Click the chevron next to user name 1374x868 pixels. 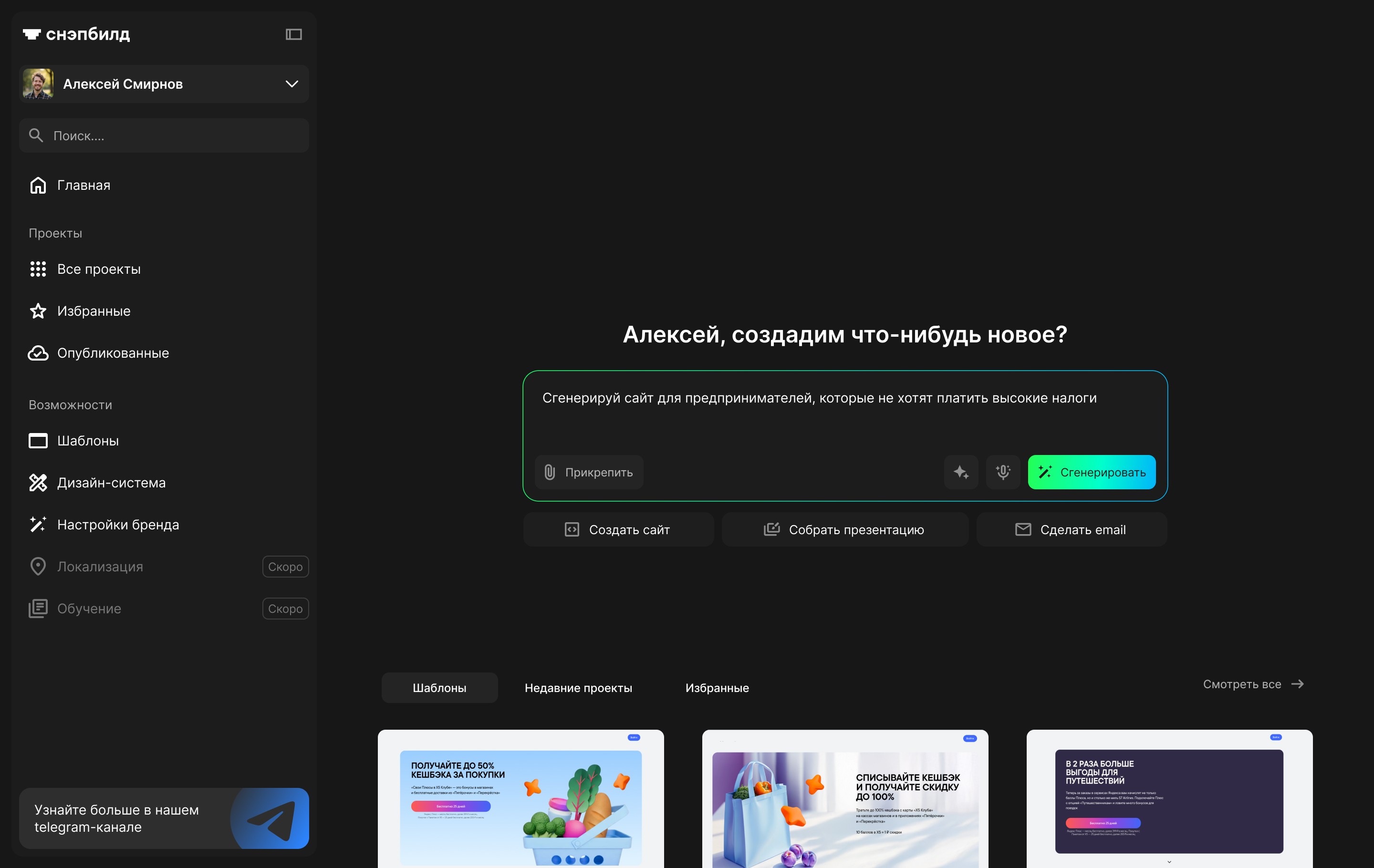tap(291, 84)
